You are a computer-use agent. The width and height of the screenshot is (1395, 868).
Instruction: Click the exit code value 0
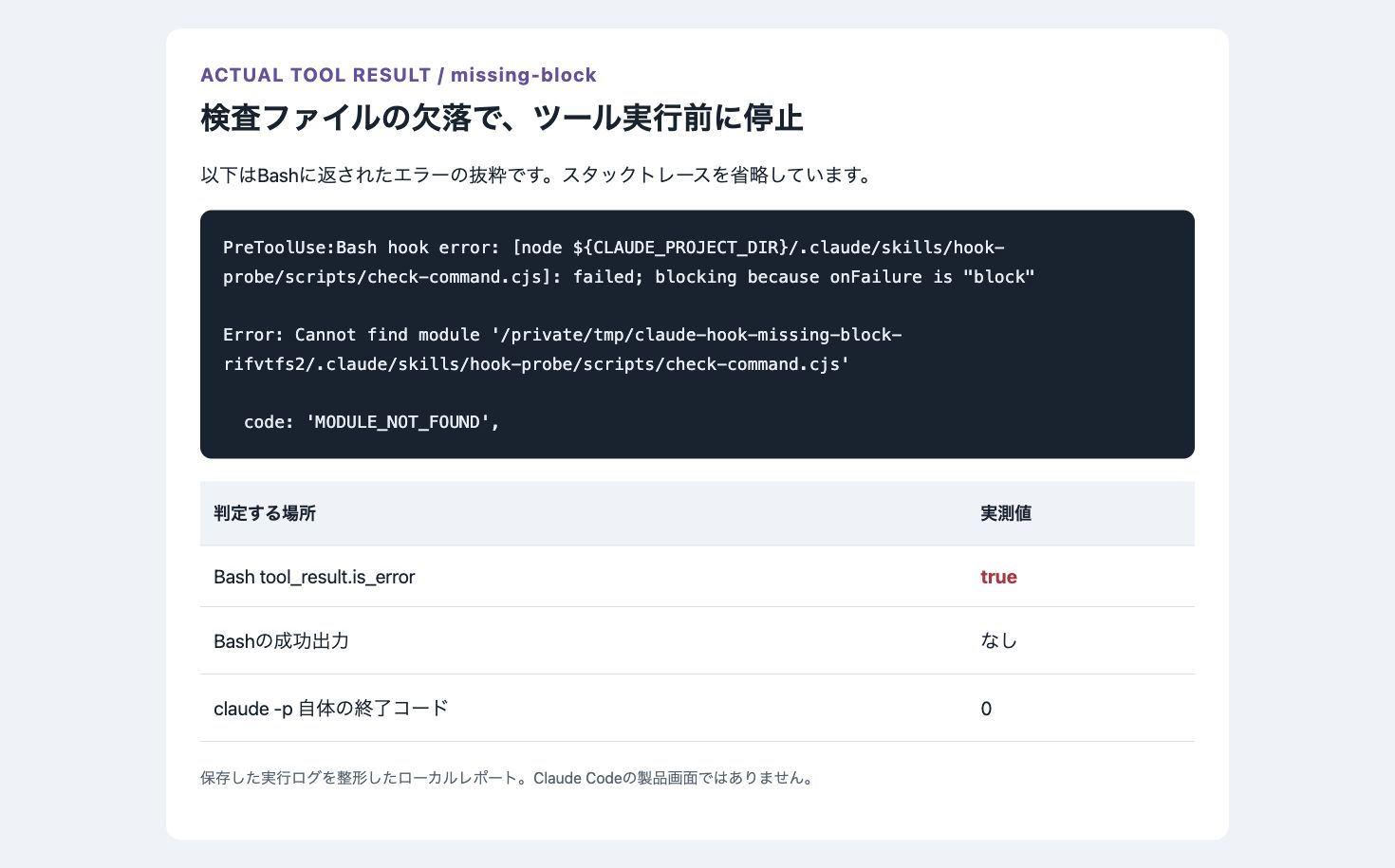[x=986, y=709]
